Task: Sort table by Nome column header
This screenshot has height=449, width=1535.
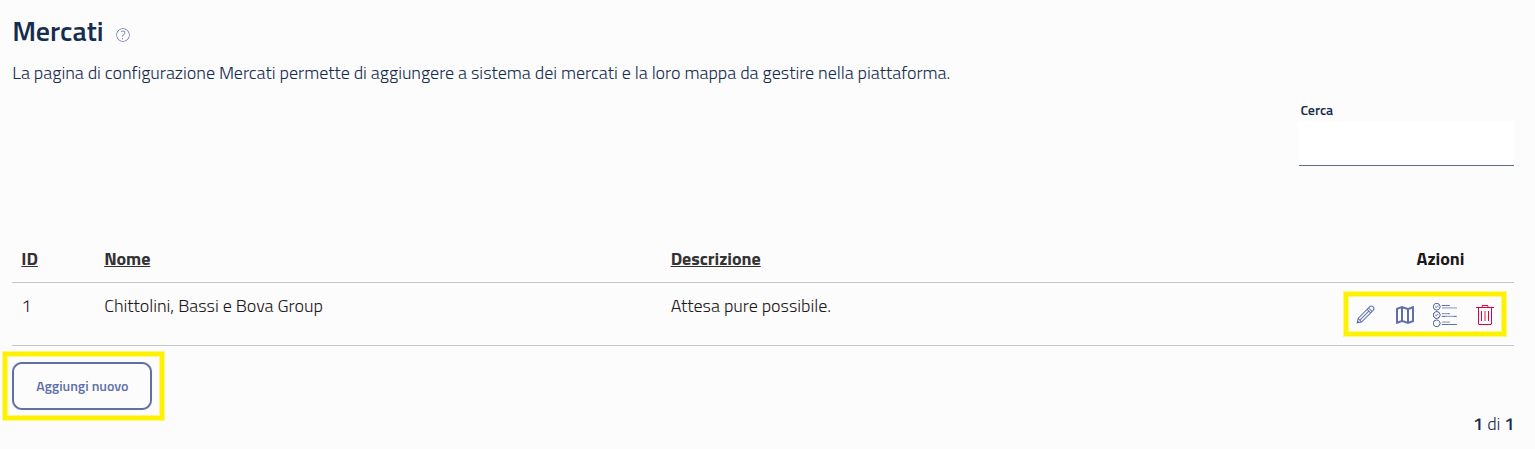Action: 127,260
